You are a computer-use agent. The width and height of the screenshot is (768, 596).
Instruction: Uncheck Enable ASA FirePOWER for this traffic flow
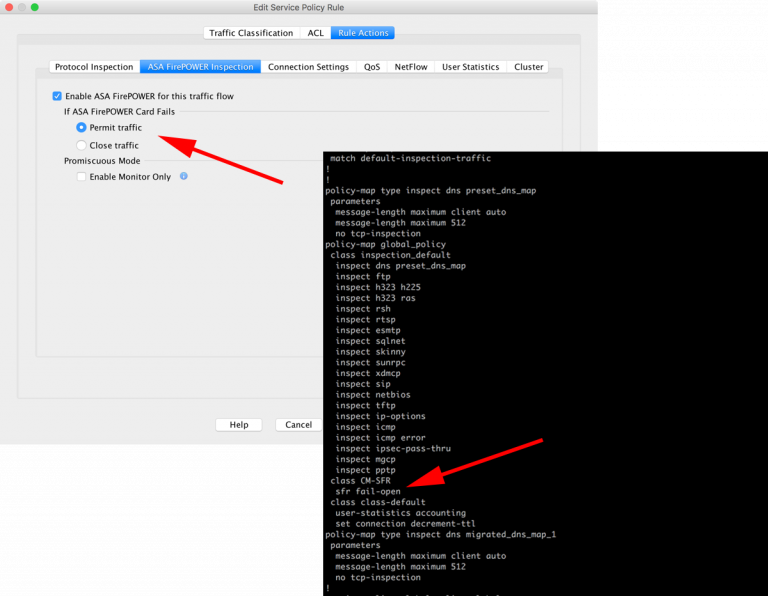57,96
